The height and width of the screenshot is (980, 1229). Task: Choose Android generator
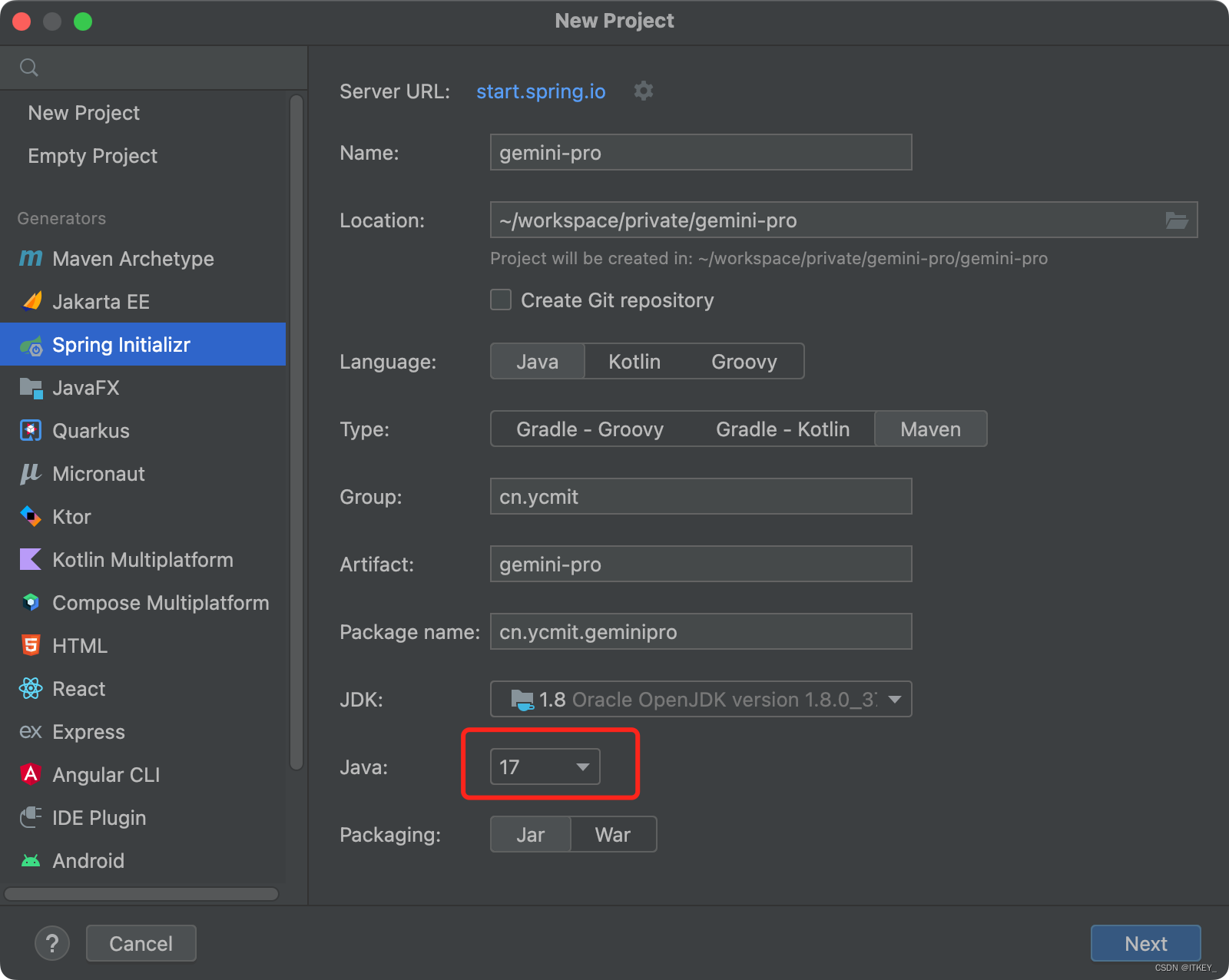click(x=143, y=861)
